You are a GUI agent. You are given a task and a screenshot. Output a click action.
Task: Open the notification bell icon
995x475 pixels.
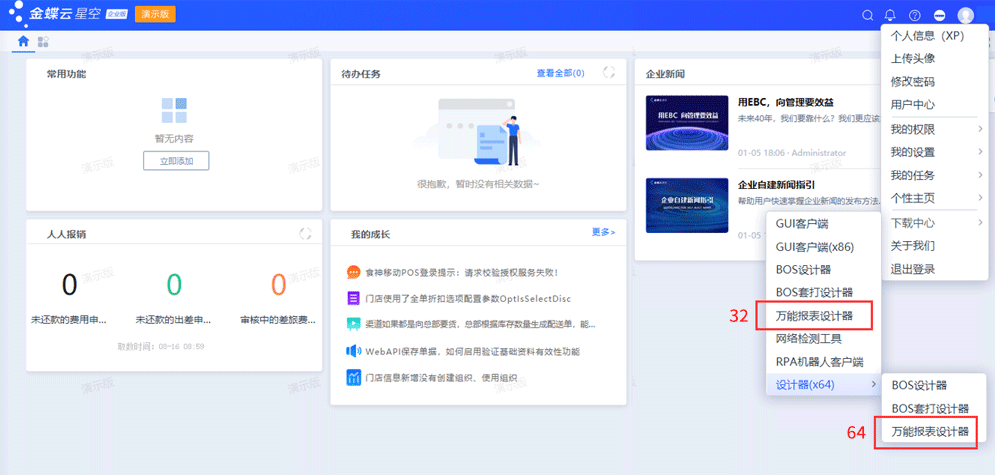[x=891, y=15]
